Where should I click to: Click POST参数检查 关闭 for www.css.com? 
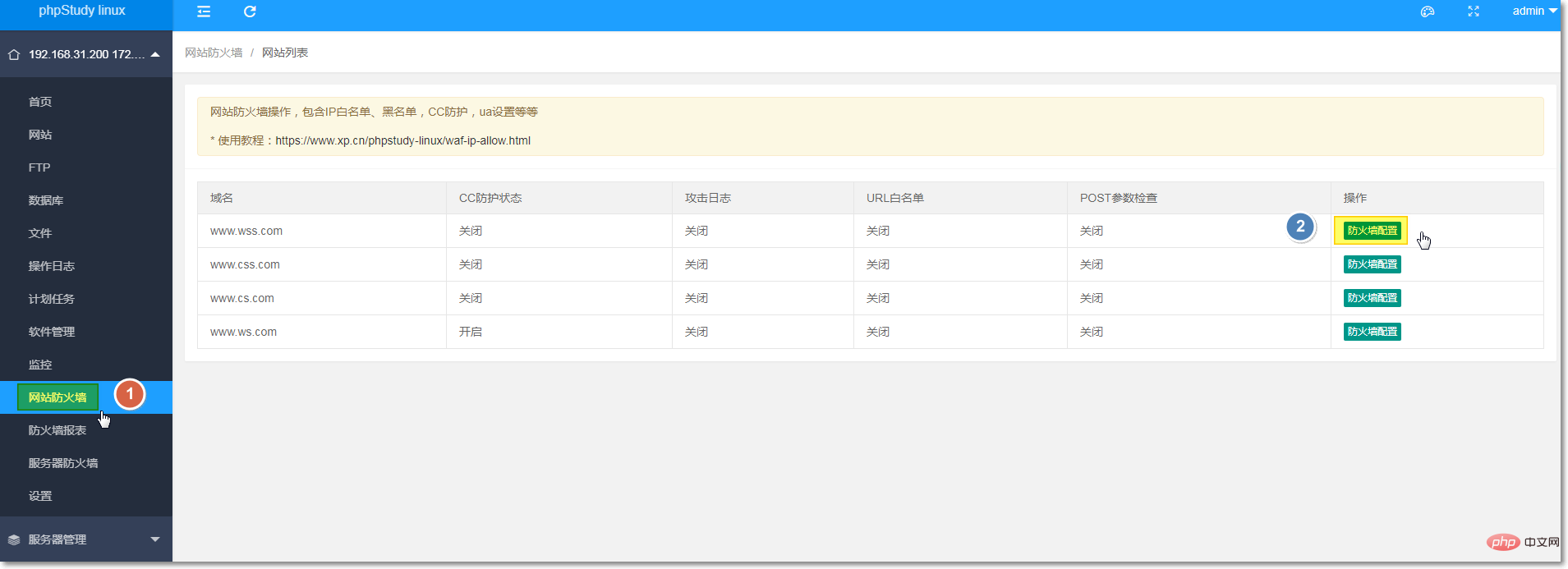[1092, 264]
